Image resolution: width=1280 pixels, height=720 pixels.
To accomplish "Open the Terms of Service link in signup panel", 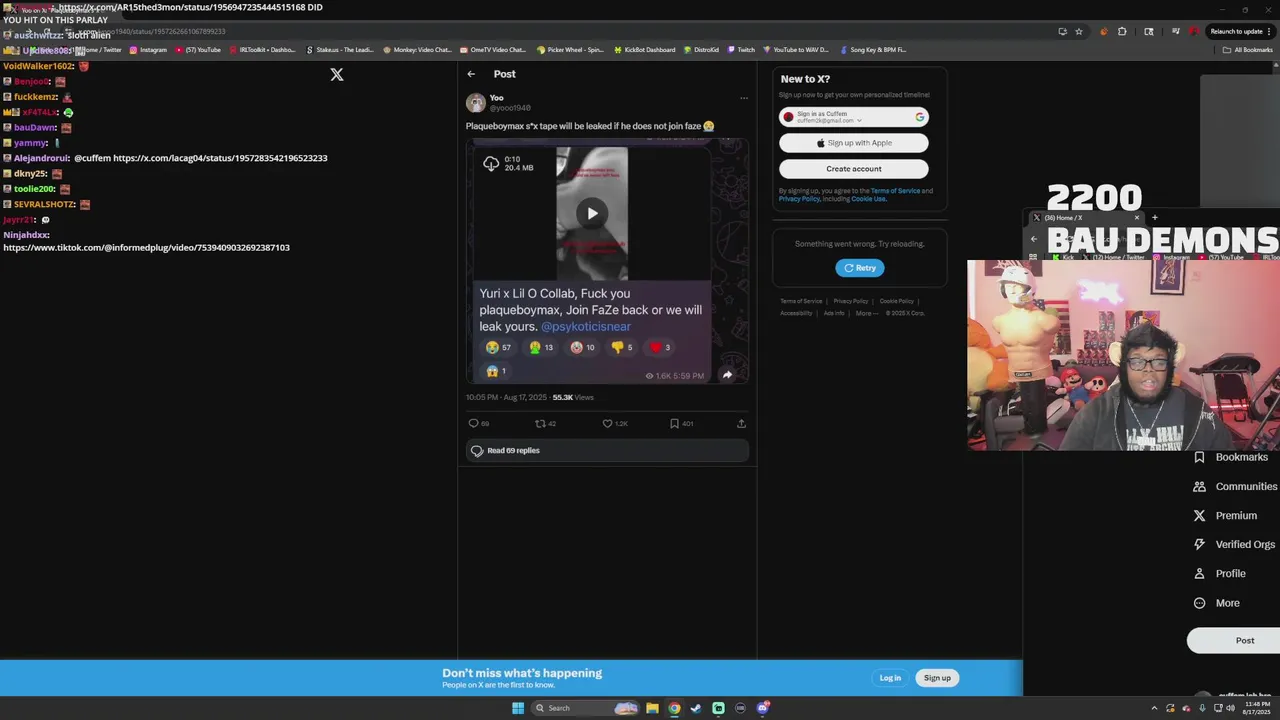I will (895, 191).
